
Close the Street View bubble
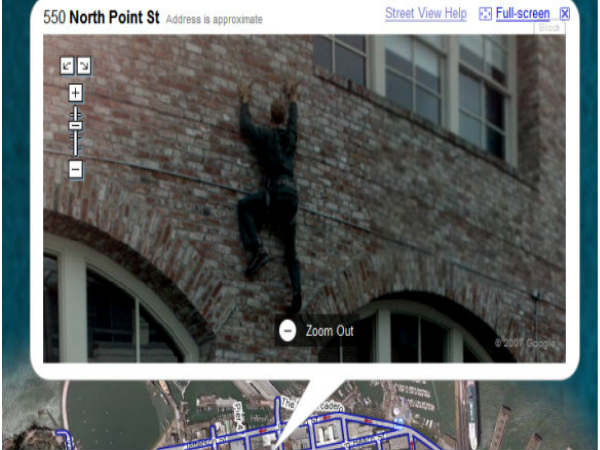point(564,14)
